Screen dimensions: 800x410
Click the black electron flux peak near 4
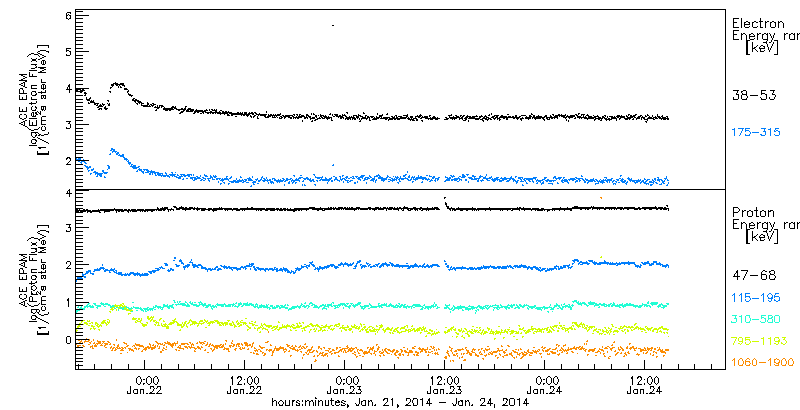[118, 85]
